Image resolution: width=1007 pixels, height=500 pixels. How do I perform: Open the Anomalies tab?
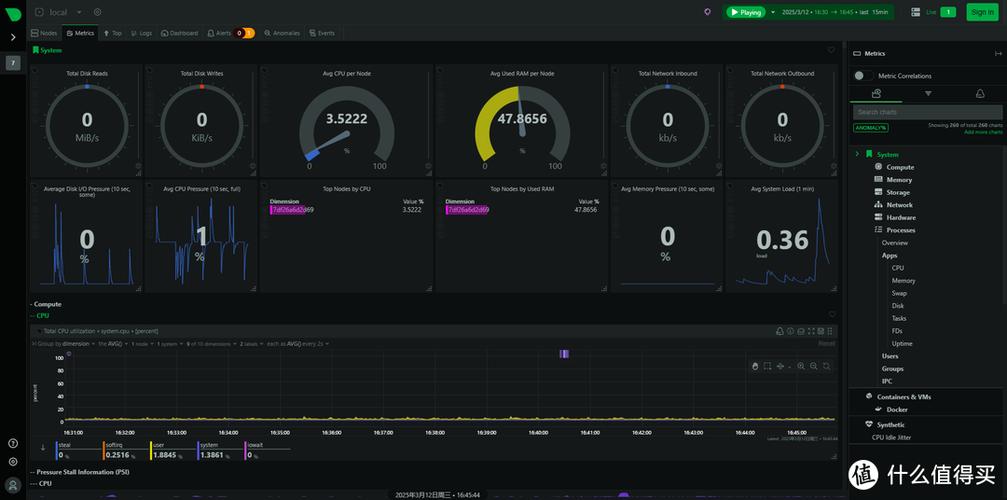282,33
